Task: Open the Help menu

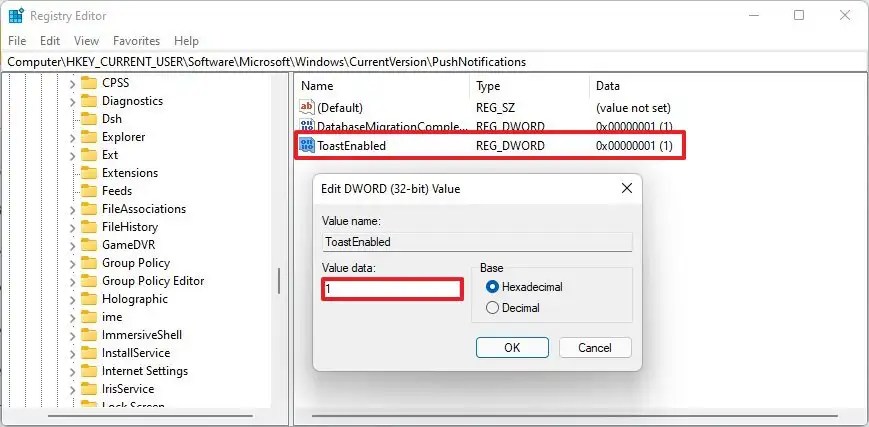Action: [186, 41]
